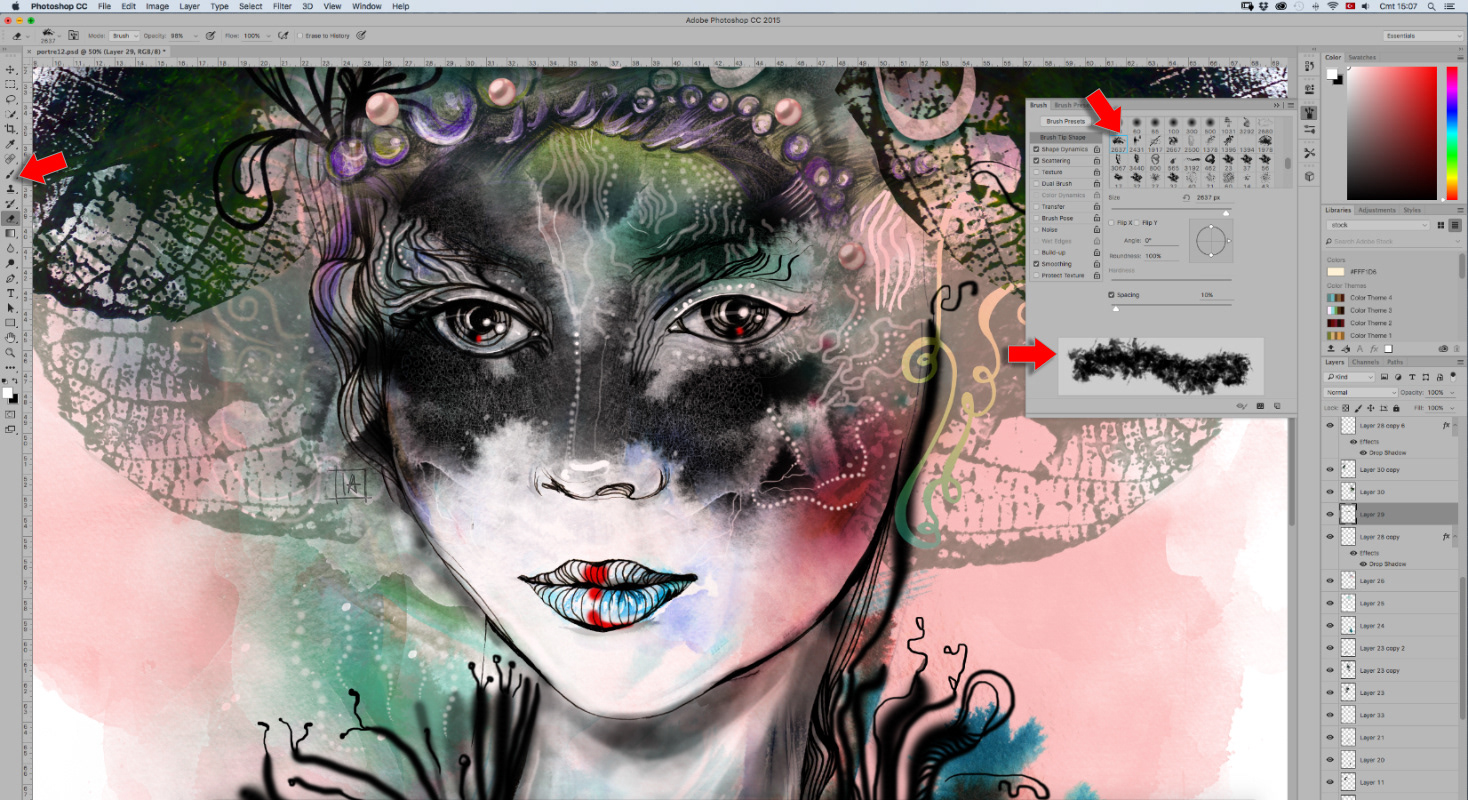Open the Window menu
Viewport: 1468px width, 800px height.
pos(367,6)
